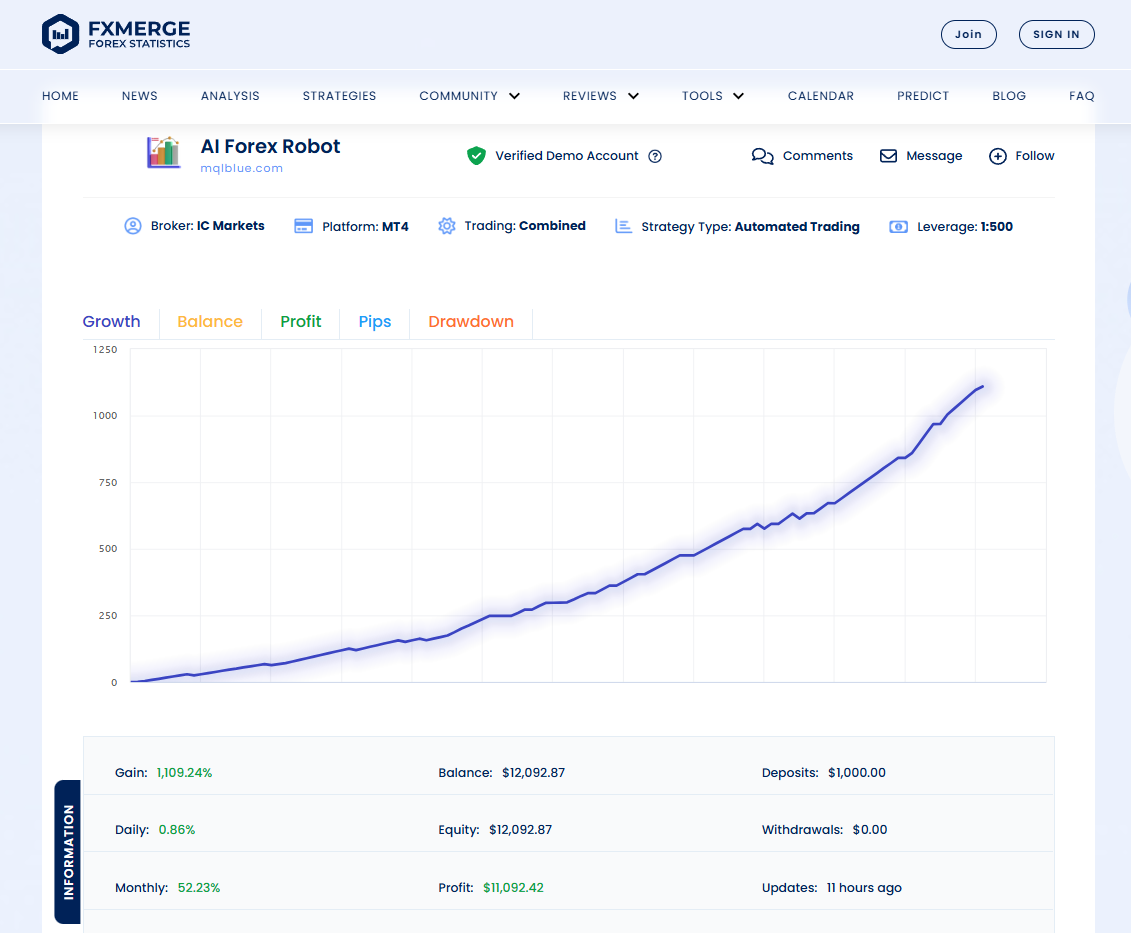Click the green verified shield badge

click(476, 156)
